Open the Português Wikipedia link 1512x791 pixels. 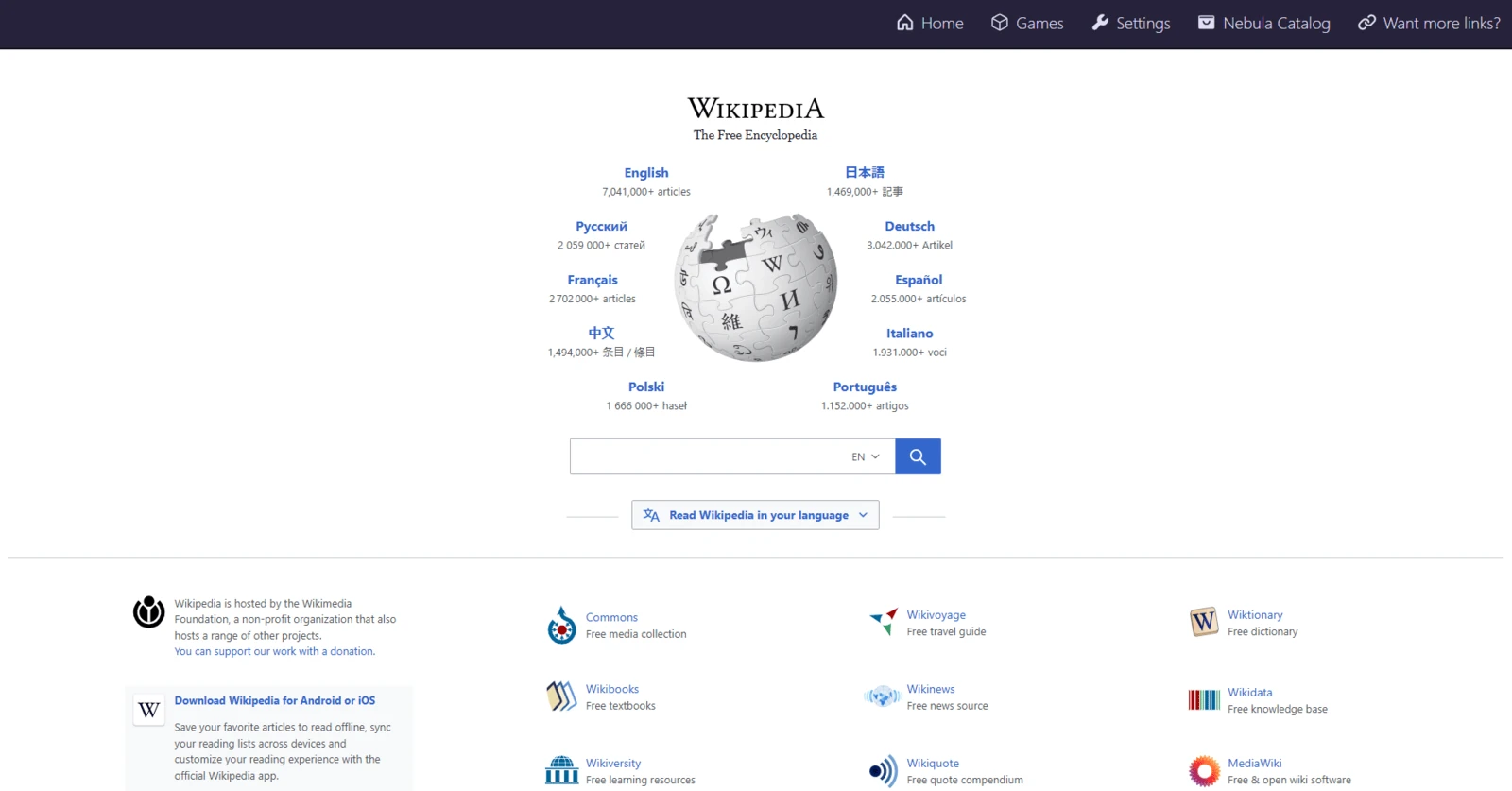(865, 387)
